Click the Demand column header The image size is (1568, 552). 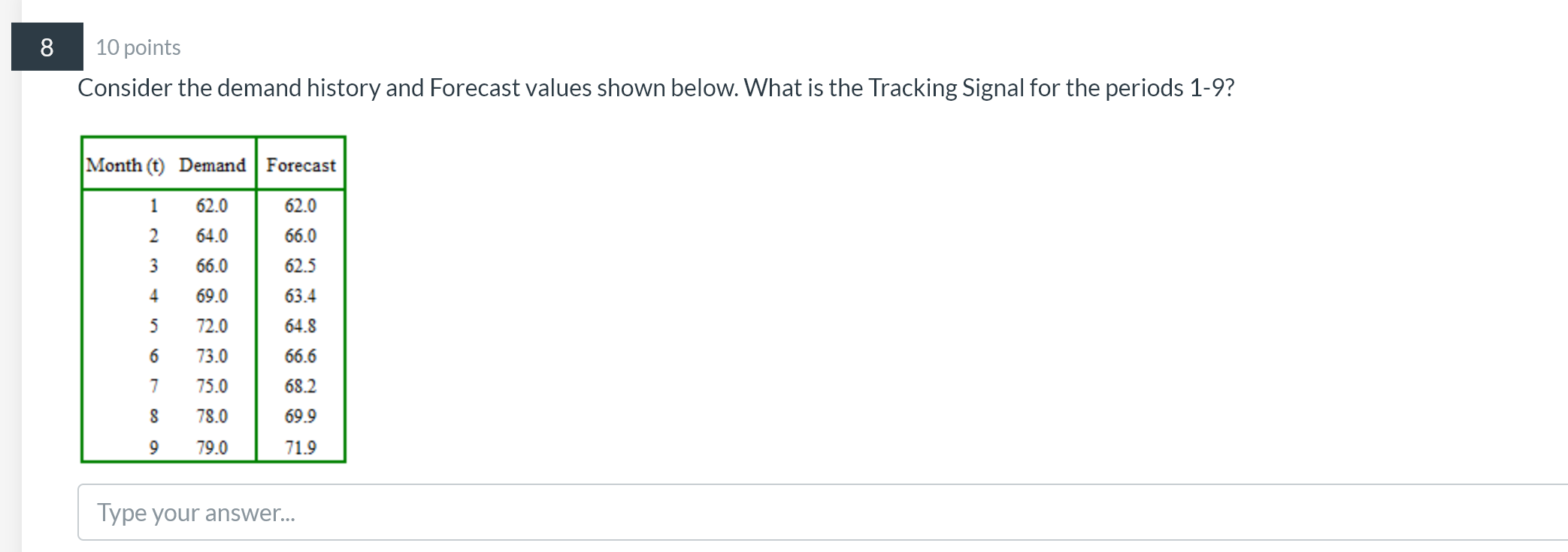click(x=211, y=165)
